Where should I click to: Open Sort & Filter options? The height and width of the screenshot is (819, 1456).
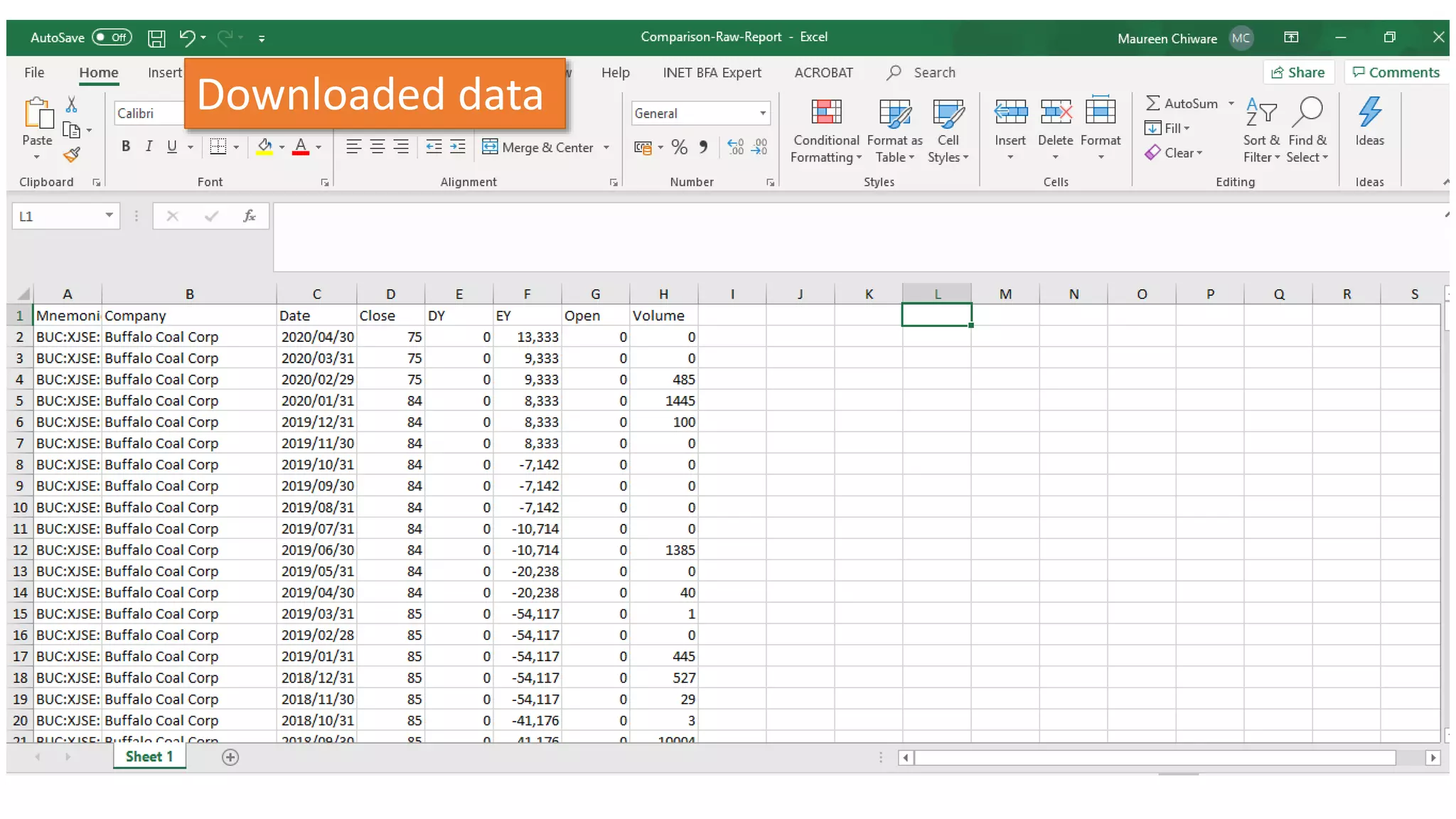click(x=1261, y=132)
